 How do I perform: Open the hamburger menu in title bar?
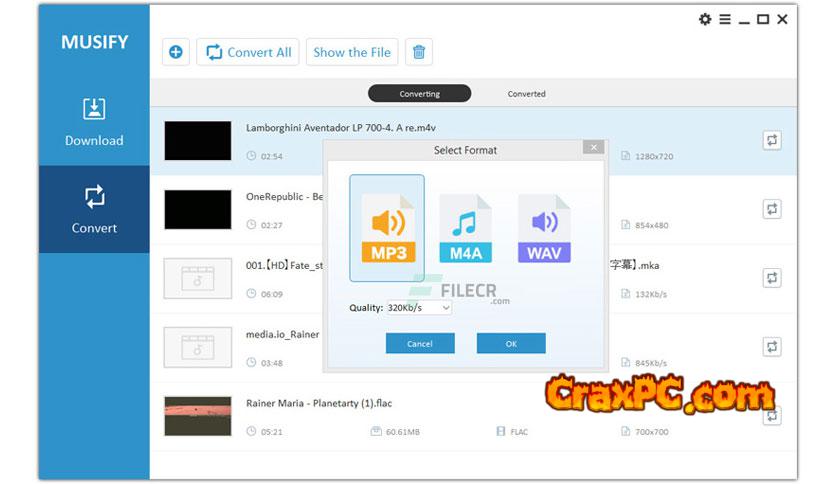coord(724,19)
